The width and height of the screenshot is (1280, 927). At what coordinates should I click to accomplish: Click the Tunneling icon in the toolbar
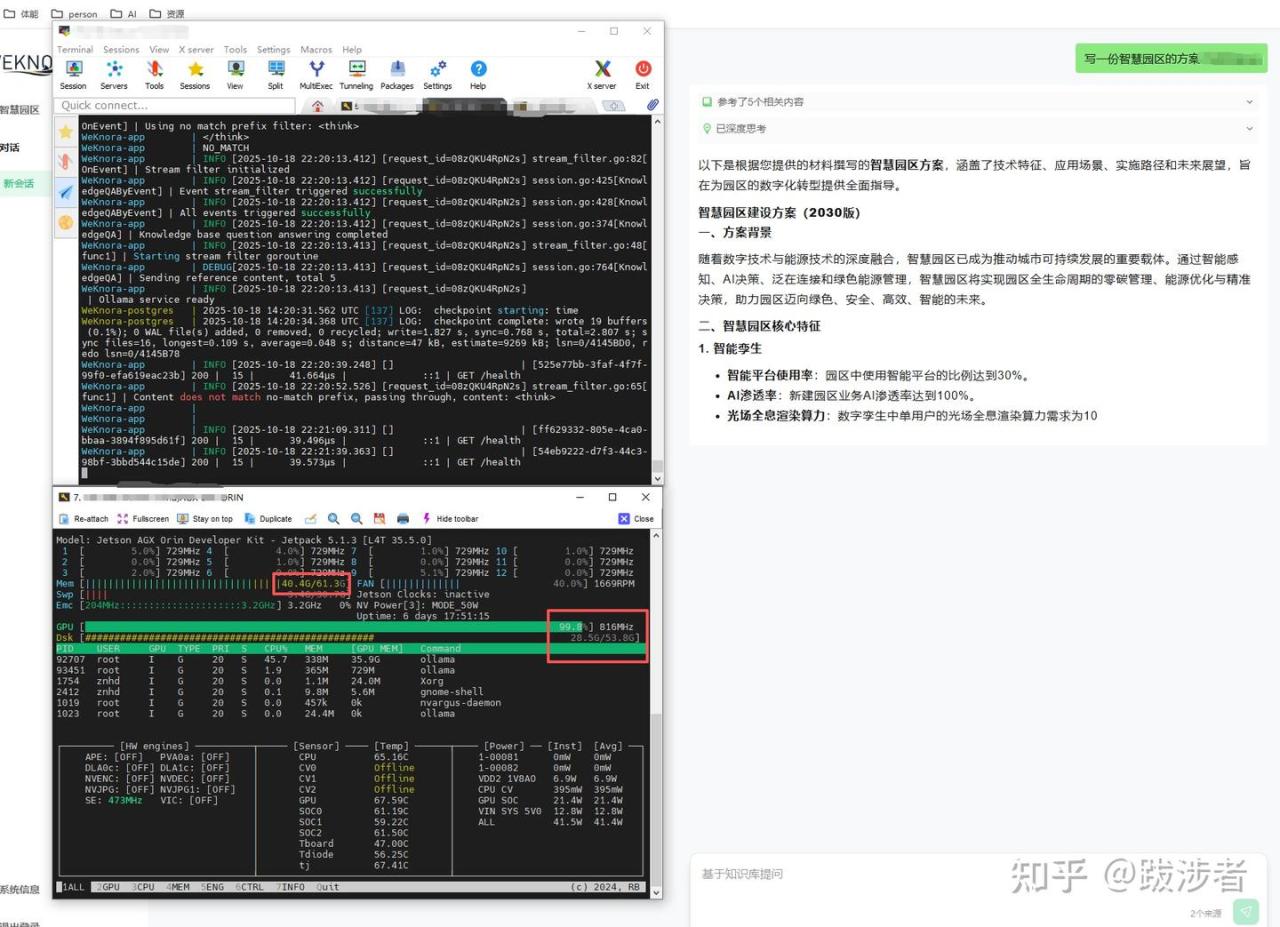(356, 74)
